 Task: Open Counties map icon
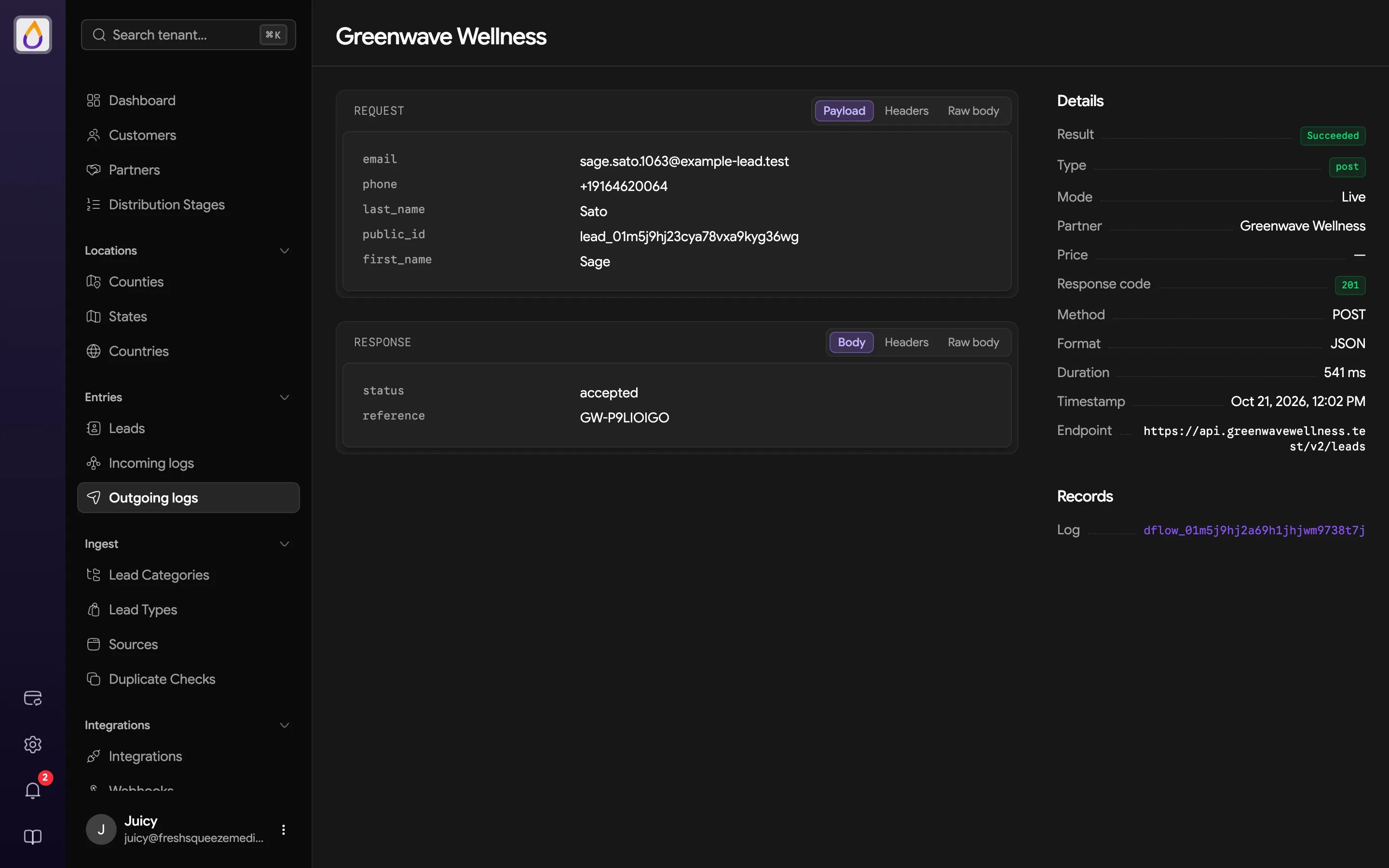(x=94, y=282)
